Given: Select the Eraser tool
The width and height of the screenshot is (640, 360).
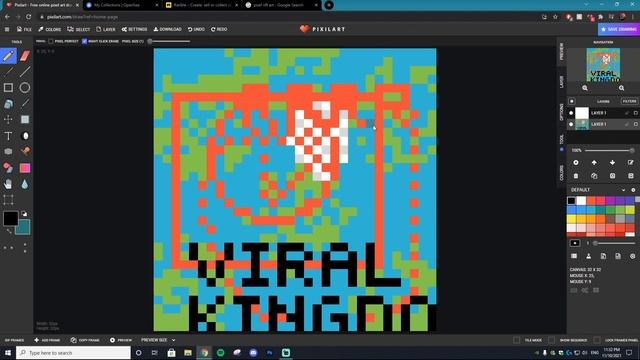Looking at the screenshot, I should click(25, 56).
